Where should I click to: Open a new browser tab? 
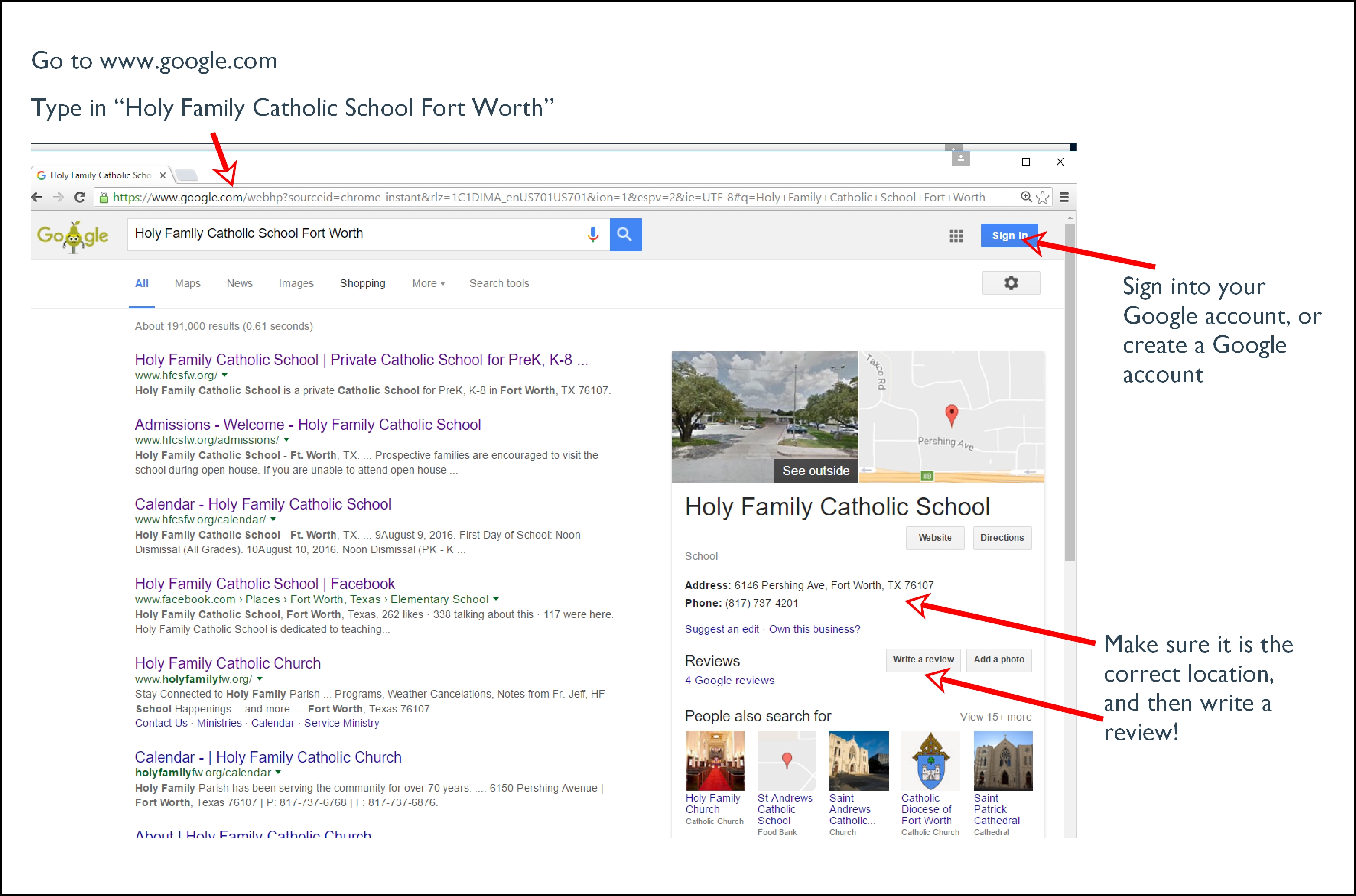[x=186, y=175]
